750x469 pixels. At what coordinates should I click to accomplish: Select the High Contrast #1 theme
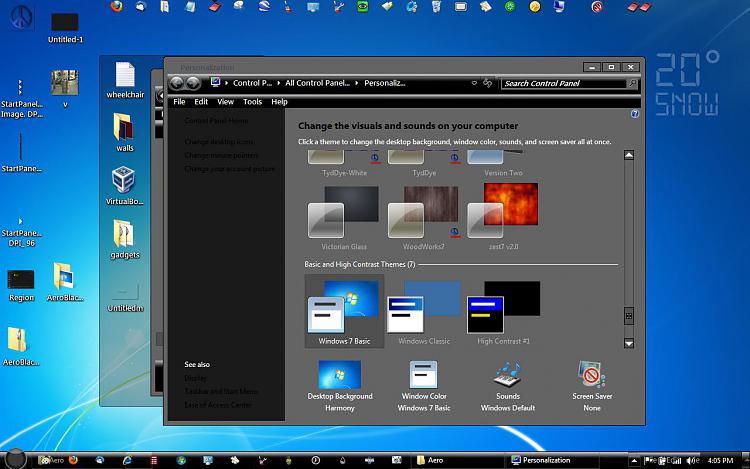click(x=504, y=312)
